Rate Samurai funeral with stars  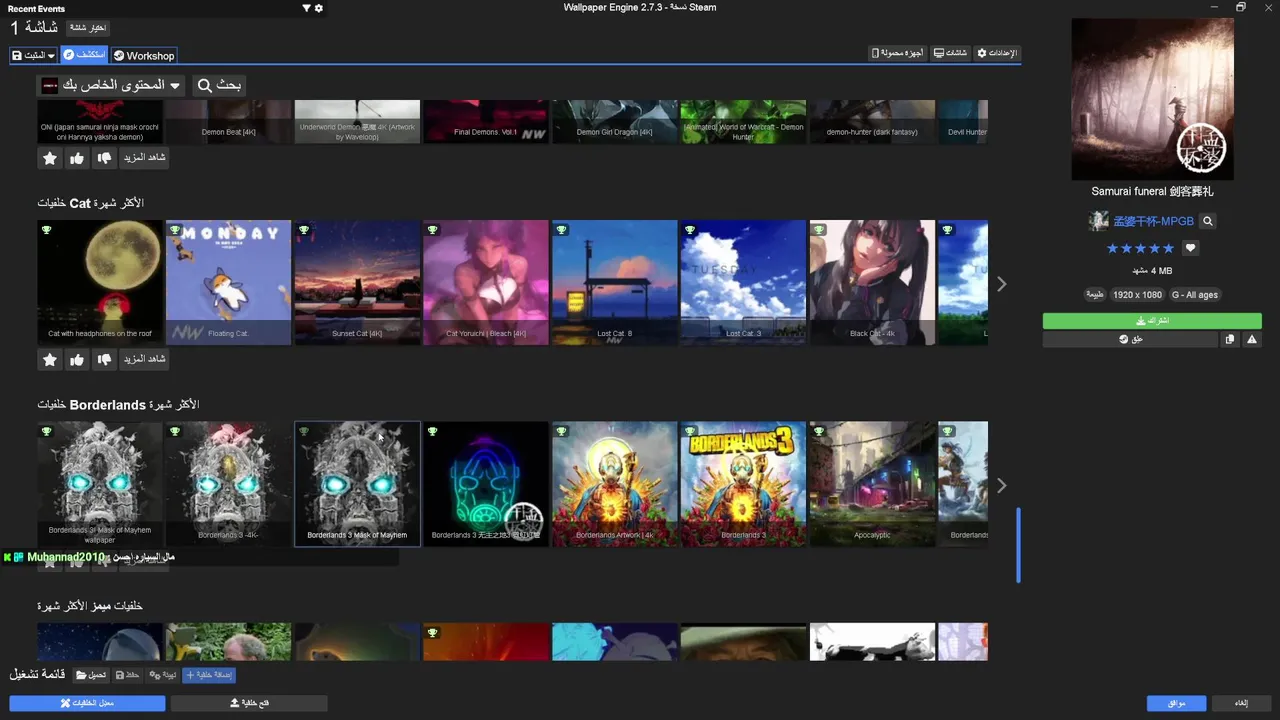pyautogui.click(x=1140, y=248)
